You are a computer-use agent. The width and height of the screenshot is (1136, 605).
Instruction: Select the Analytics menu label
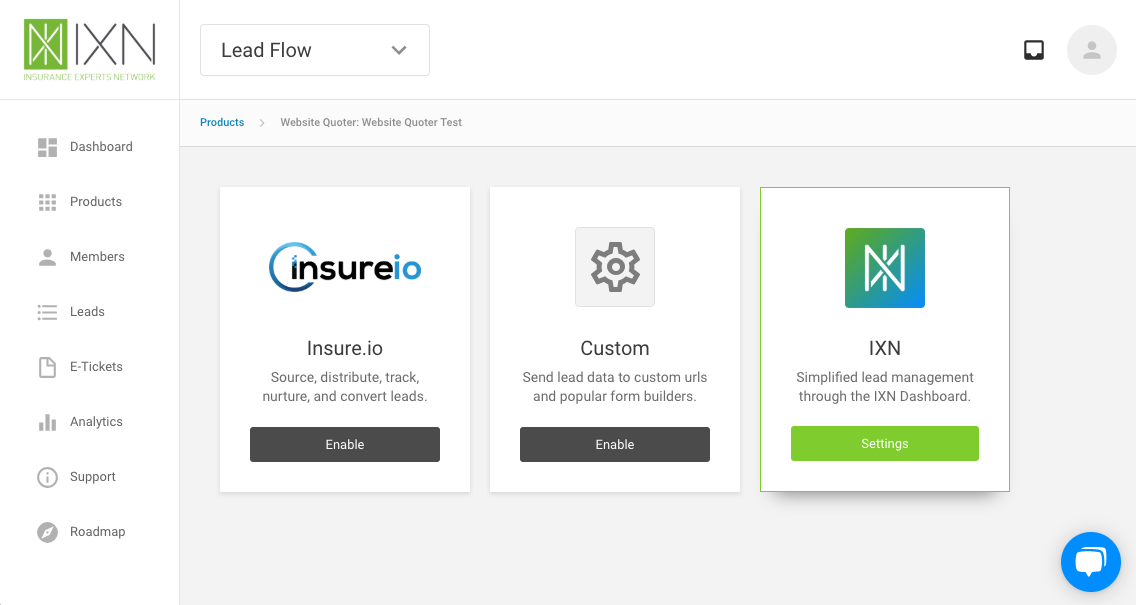click(96, 422)
